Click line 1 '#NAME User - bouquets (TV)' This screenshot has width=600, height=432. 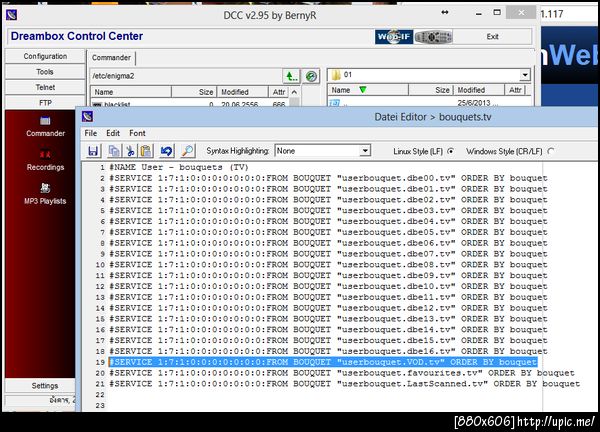click(179, 167)
